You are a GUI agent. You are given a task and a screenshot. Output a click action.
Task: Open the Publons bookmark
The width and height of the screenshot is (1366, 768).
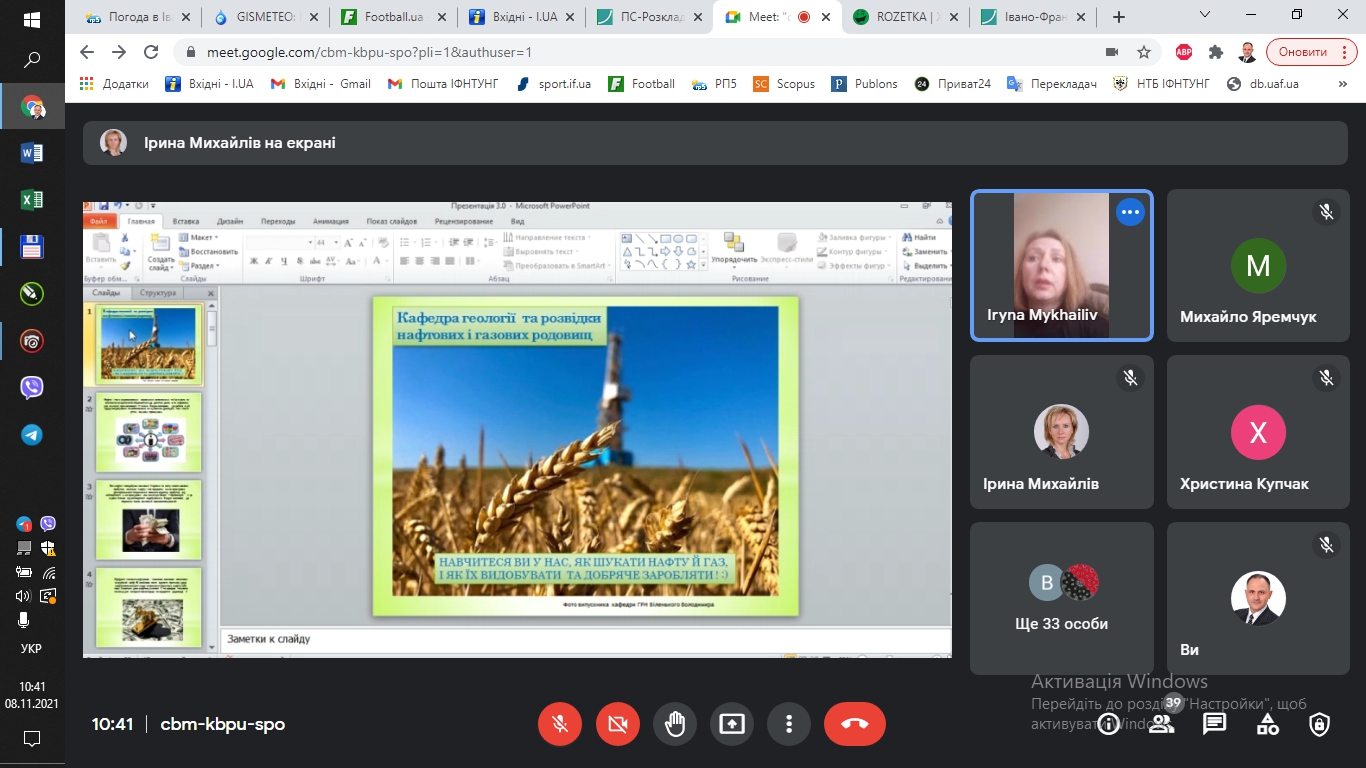[865, 84]
